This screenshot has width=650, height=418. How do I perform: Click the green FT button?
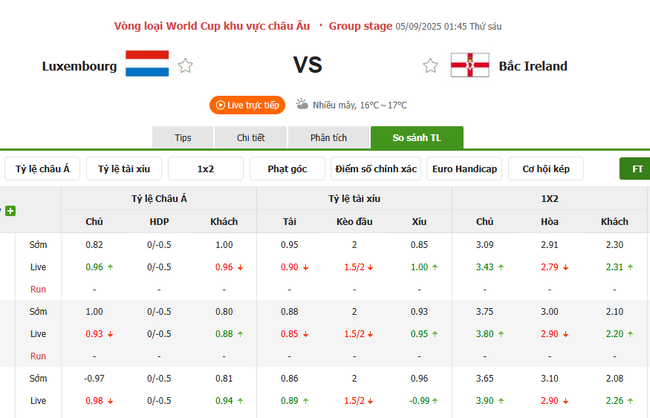pos(636,169)
